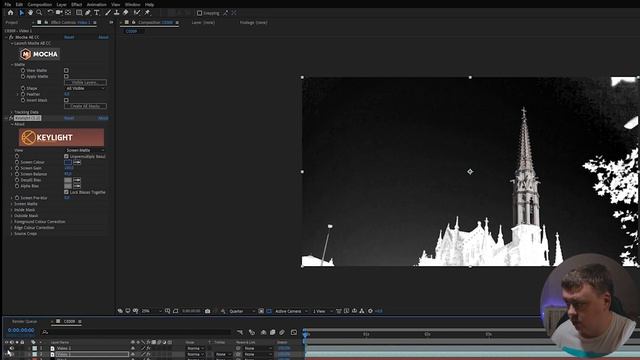Click the Mocha logo to launch Mocha

click(x=40, y=54)
